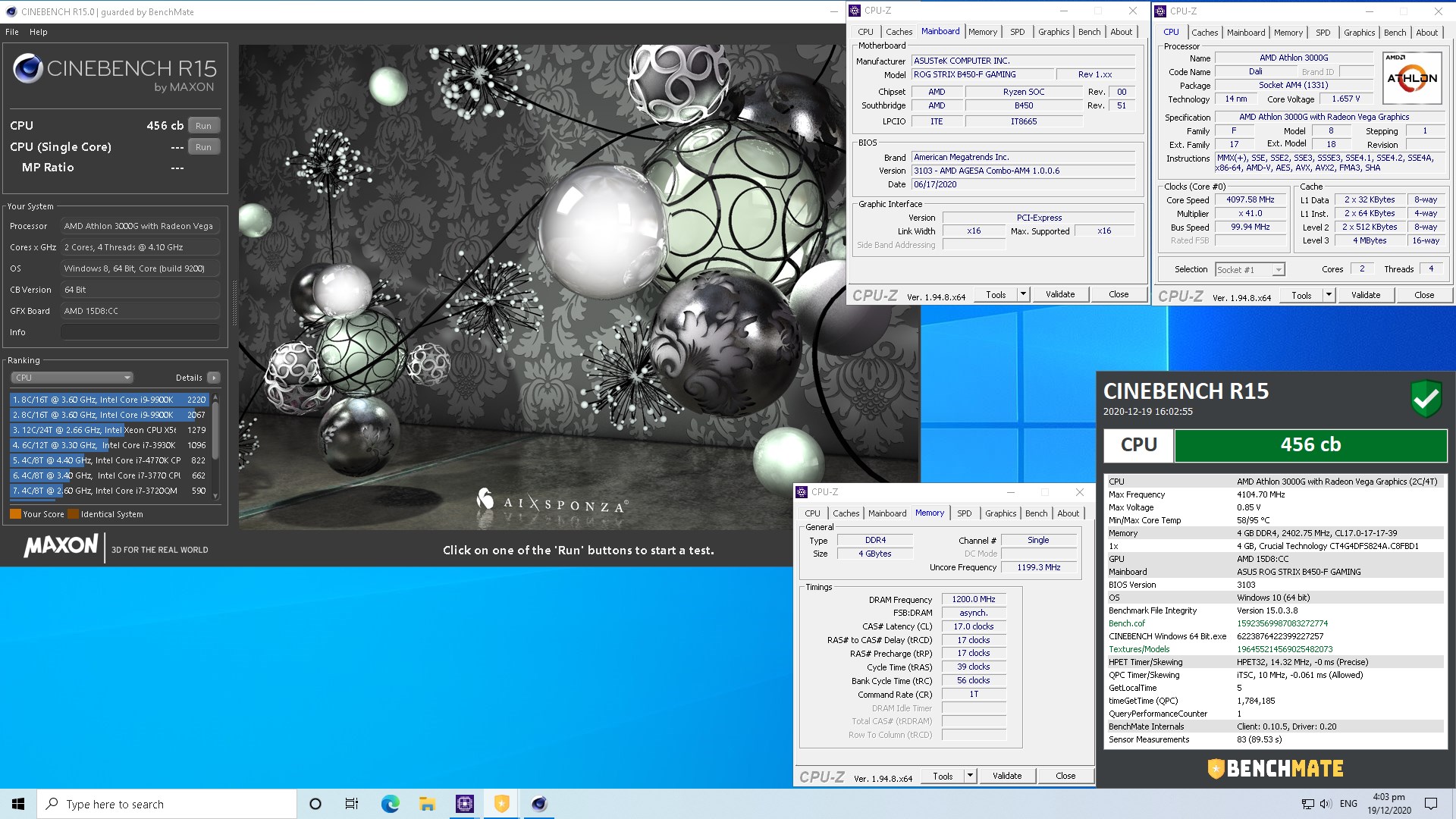
Task: Open the File menu in Cinebench
Action: click(x=12, y=32)
